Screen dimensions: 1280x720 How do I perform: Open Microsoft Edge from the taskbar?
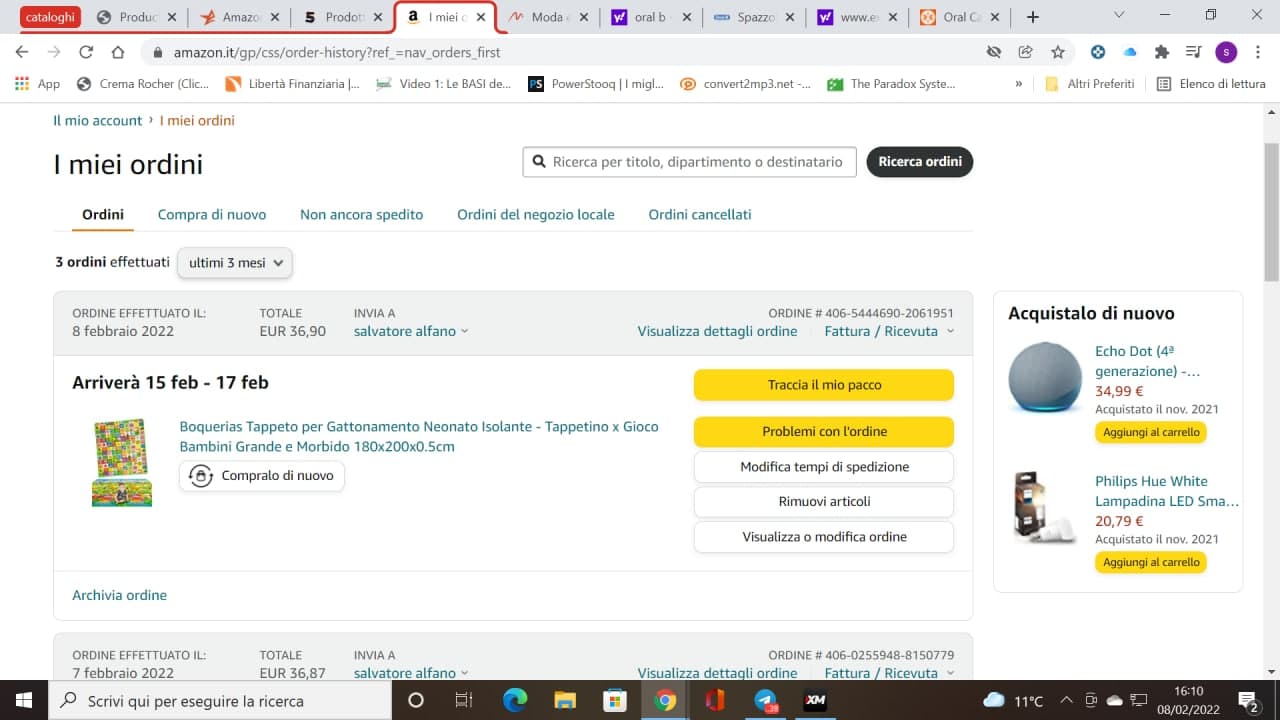click(515, 700)
